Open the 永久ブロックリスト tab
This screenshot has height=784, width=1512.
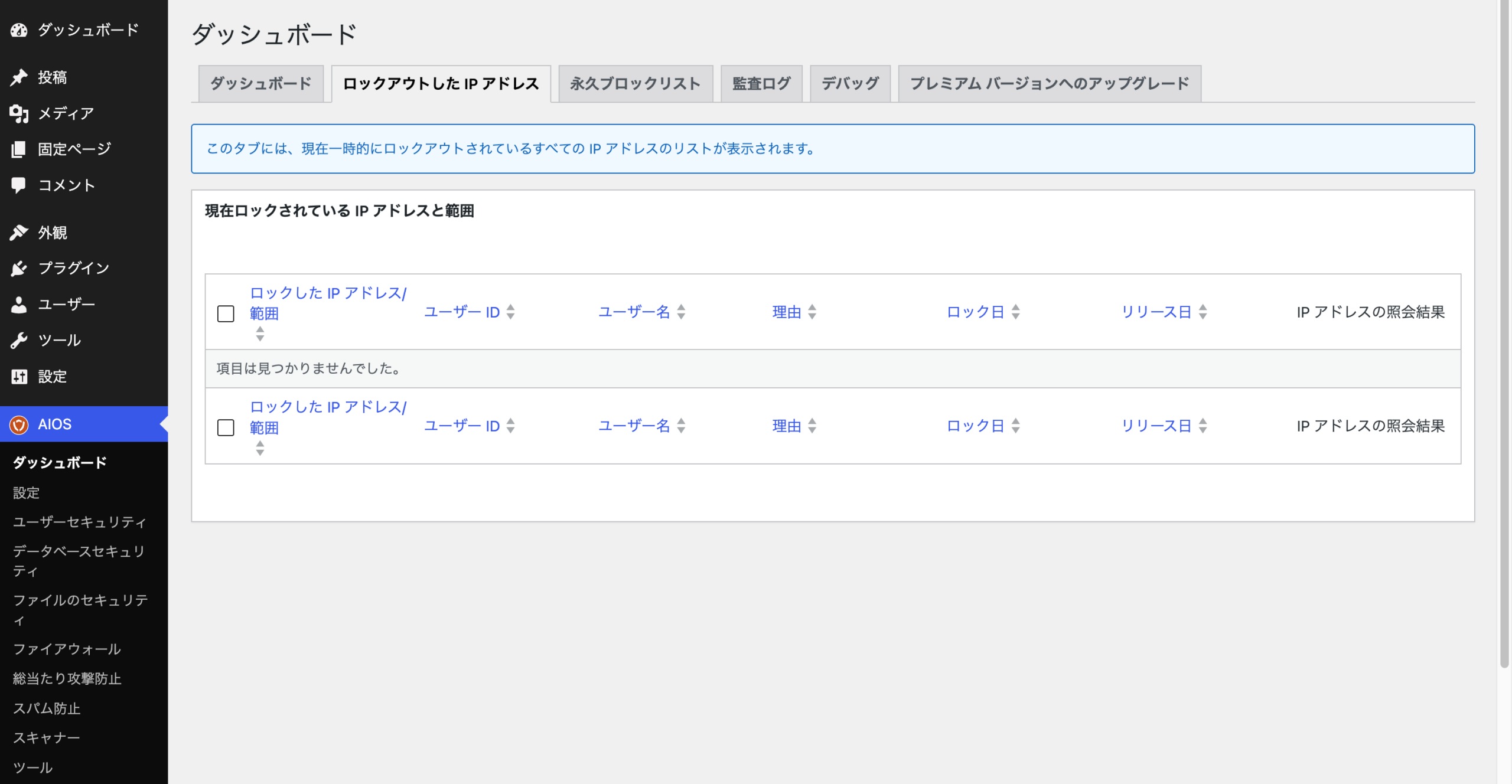pos(636,84)
